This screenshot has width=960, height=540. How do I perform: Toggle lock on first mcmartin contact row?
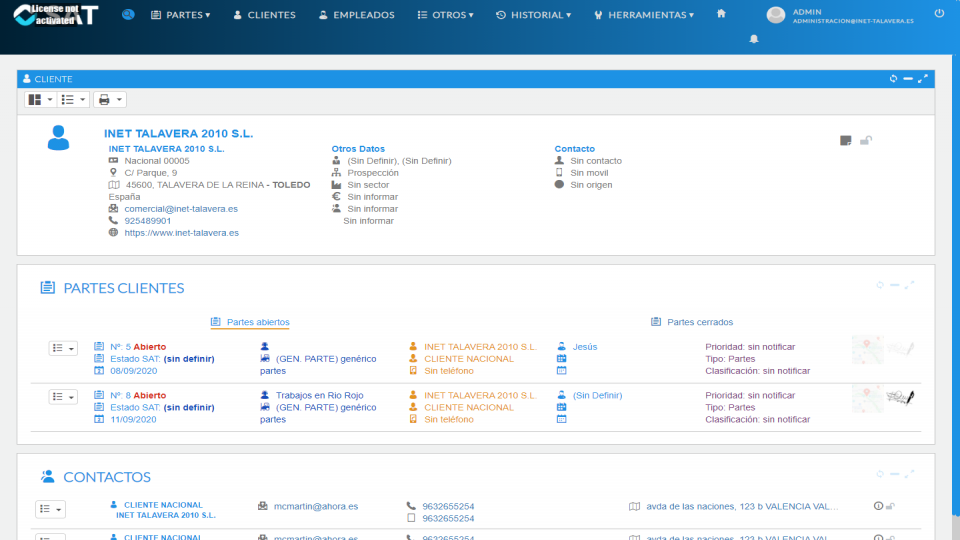[890, 506]
